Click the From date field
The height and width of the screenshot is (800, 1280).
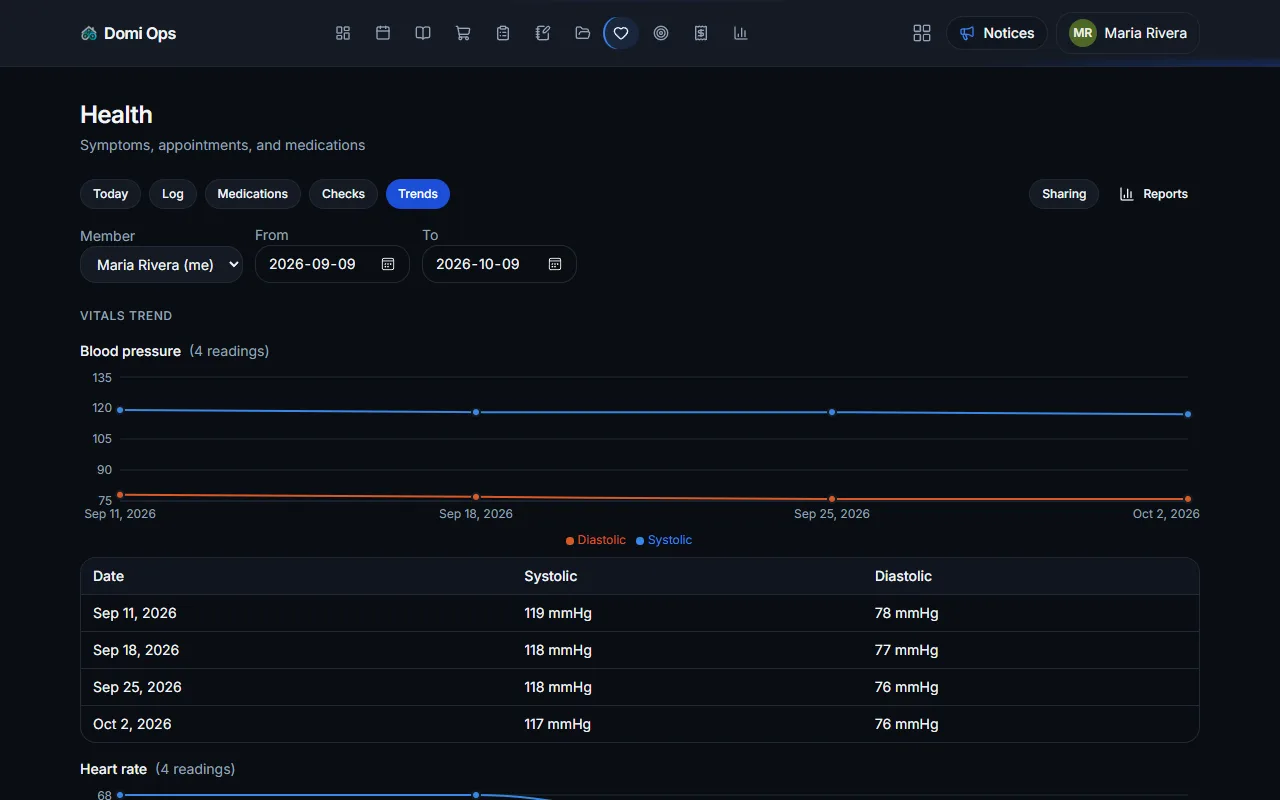[332, 264]
